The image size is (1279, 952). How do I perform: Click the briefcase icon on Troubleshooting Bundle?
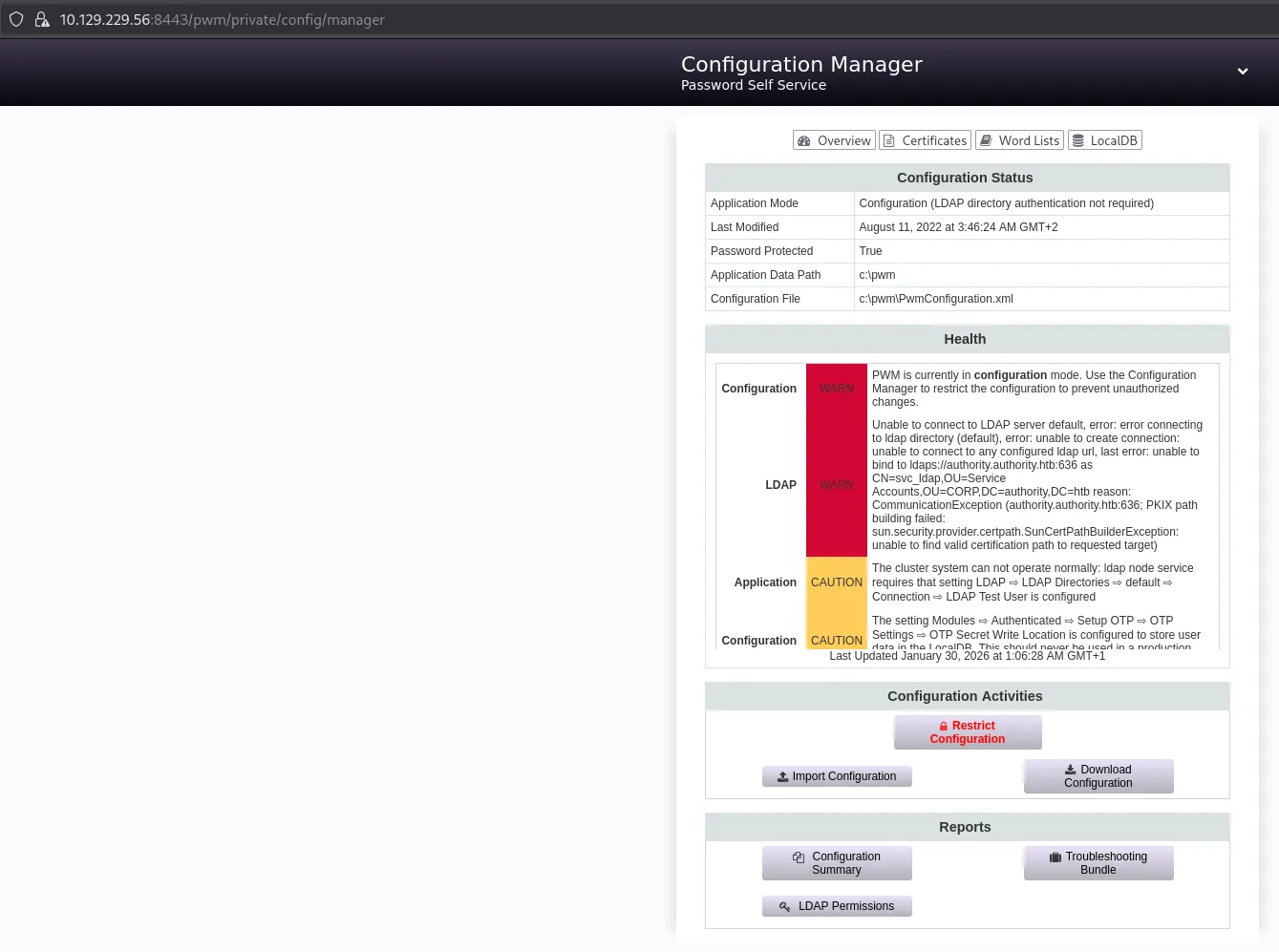pos(1055,857)
